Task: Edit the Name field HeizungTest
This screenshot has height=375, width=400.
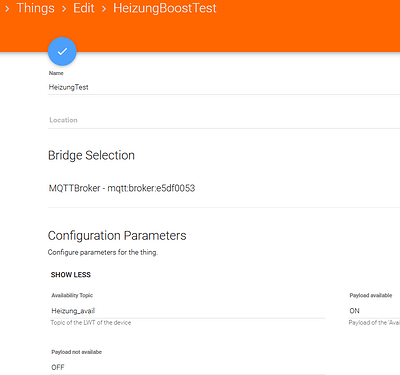Action: [x=224, y=87]
